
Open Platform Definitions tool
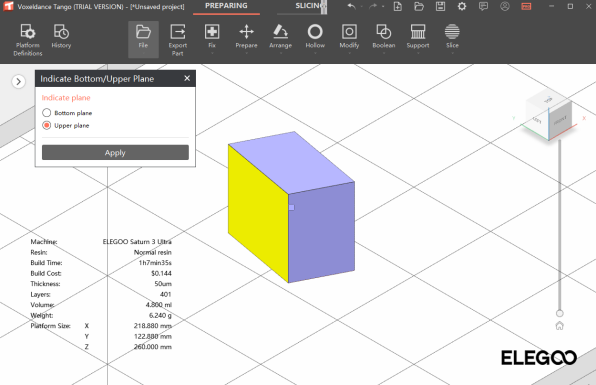pos(28,40)
